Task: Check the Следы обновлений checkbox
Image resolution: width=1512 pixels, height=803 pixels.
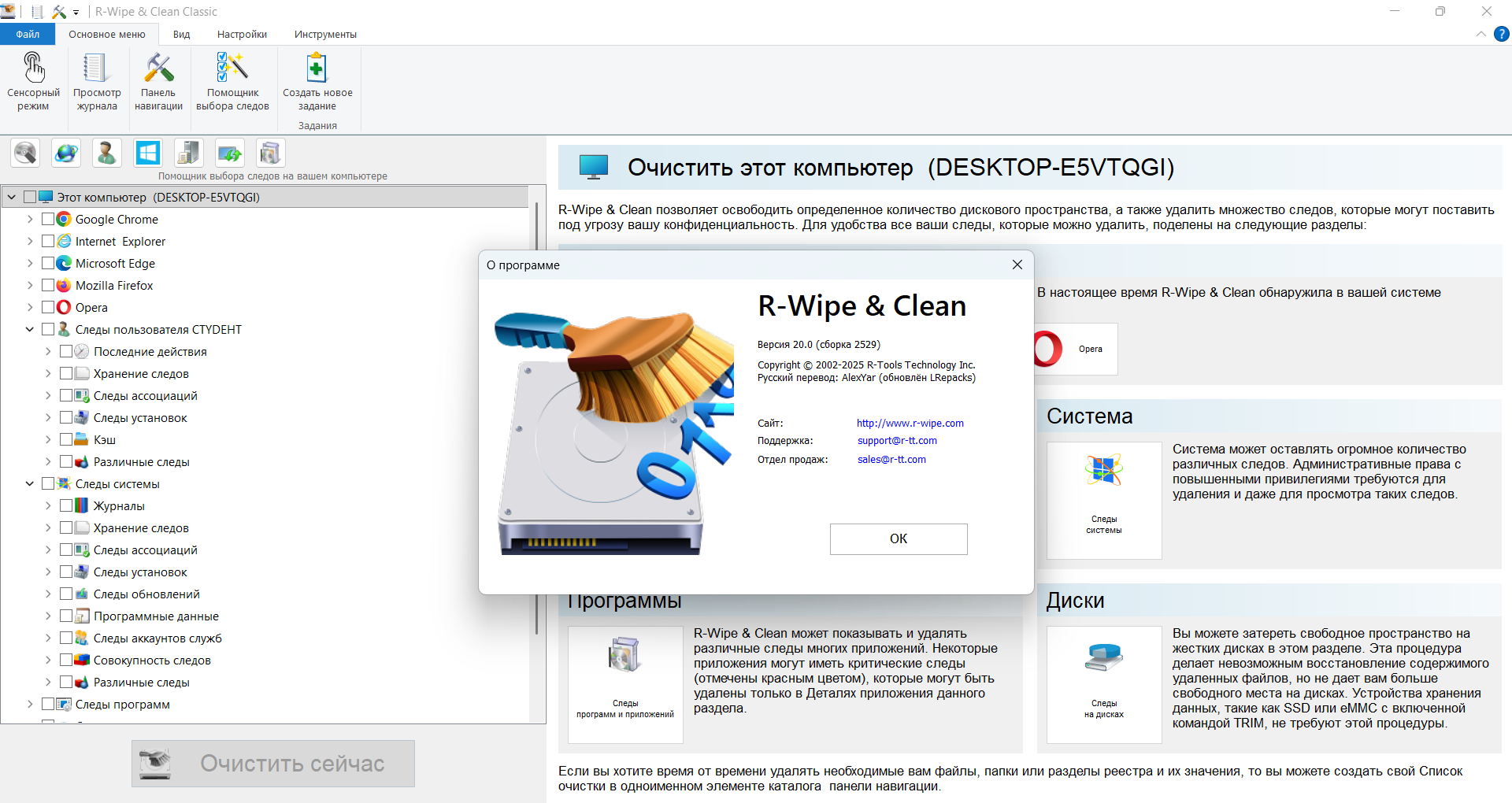Action: pos(66,594)
